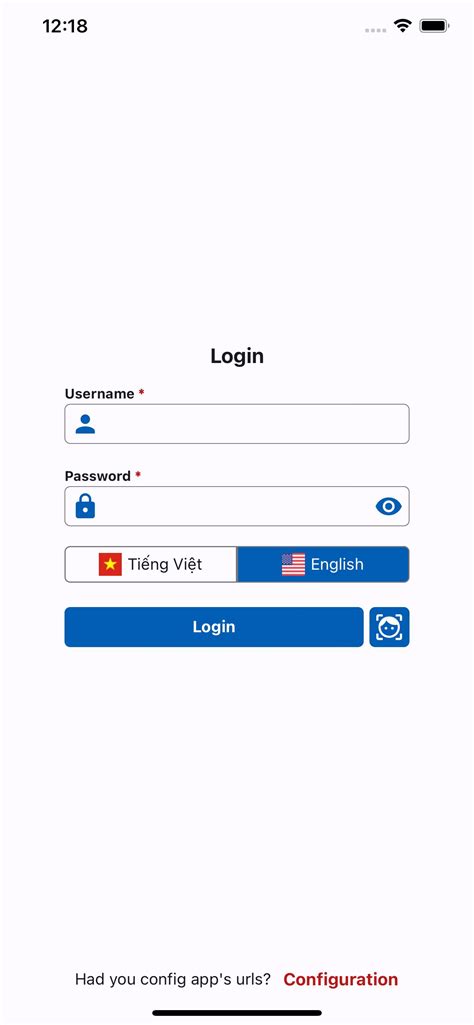Image resolution: width=474 pixels, height=1025 pixels.
Task: Check the Wi-Fi status icon
Action: coord(403,26)
